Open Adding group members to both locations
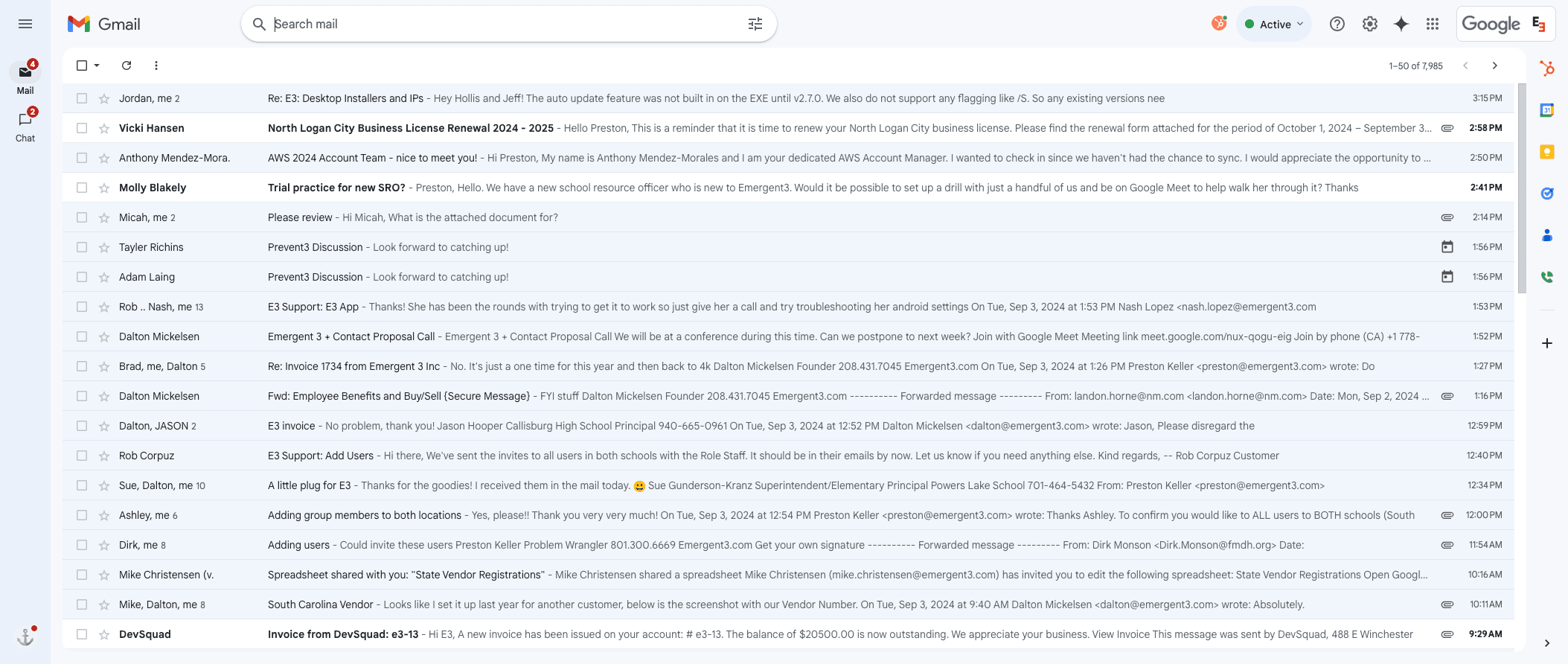Image resolution: width=1568 pixels, height=664 pixels. click(788, 515)
